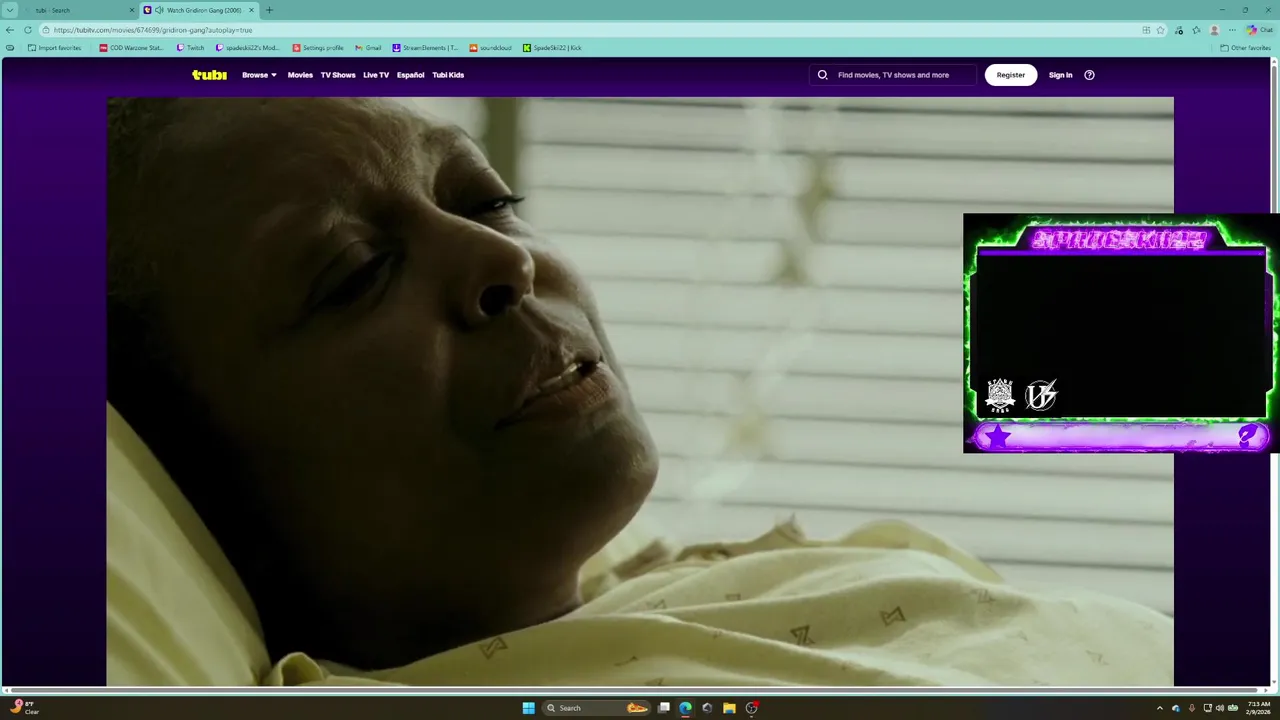The image size is (1280, 720).
Task: Close the tubi - Search tab
Action: click(x=132, y=10)
